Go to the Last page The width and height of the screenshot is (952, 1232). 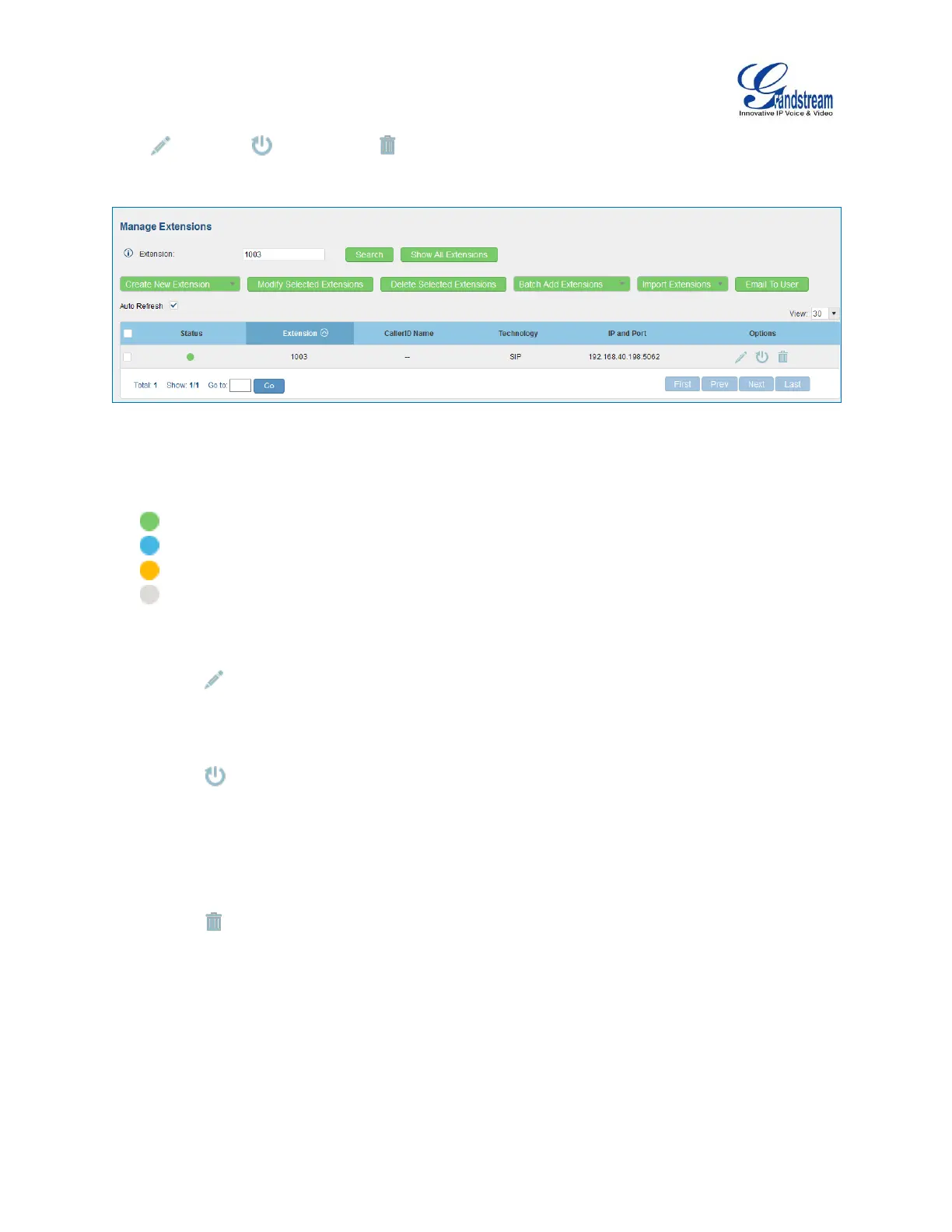coord(793,384)
